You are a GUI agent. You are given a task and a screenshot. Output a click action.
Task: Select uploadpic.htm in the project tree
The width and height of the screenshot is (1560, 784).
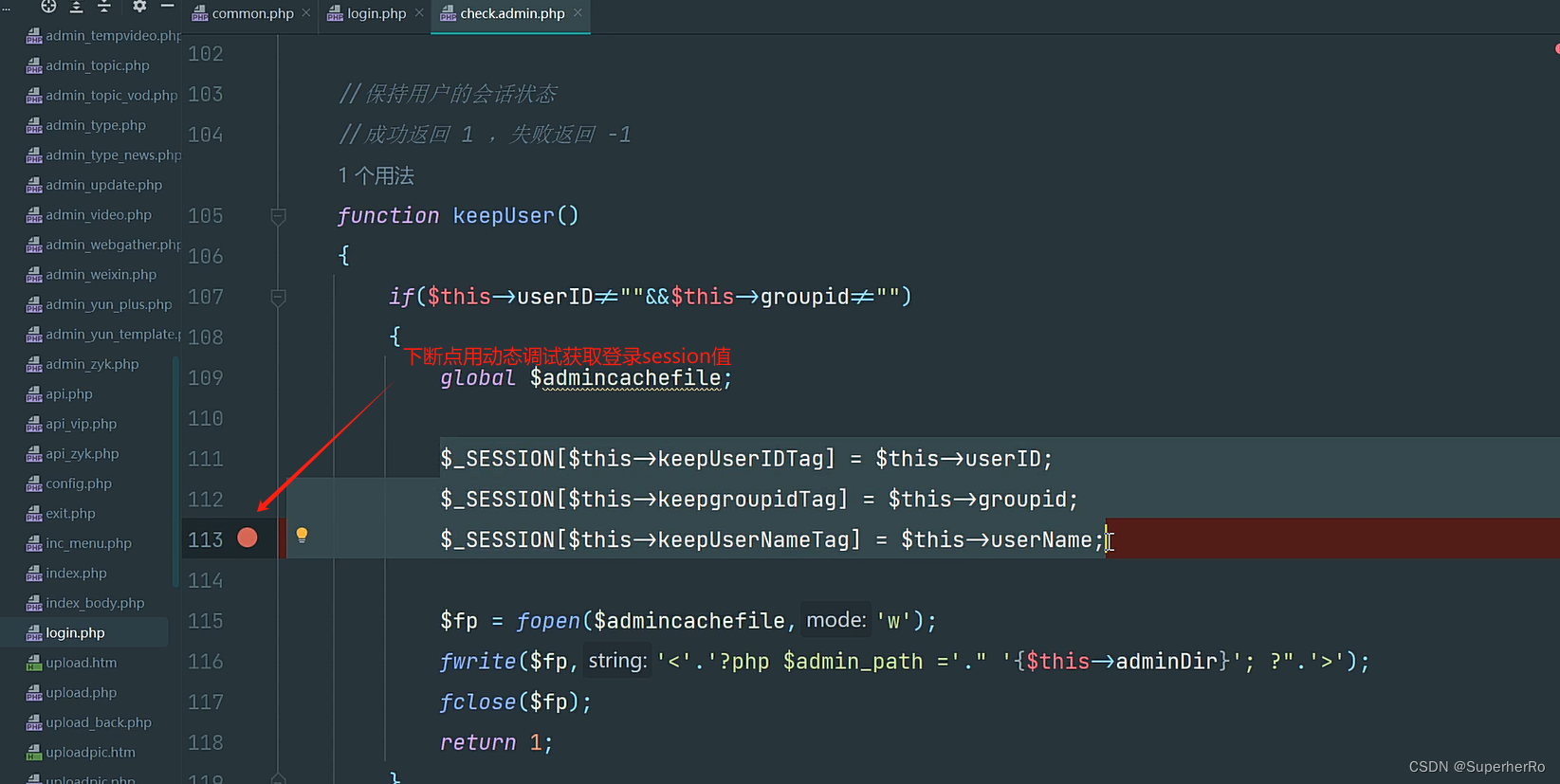point(81,753)
